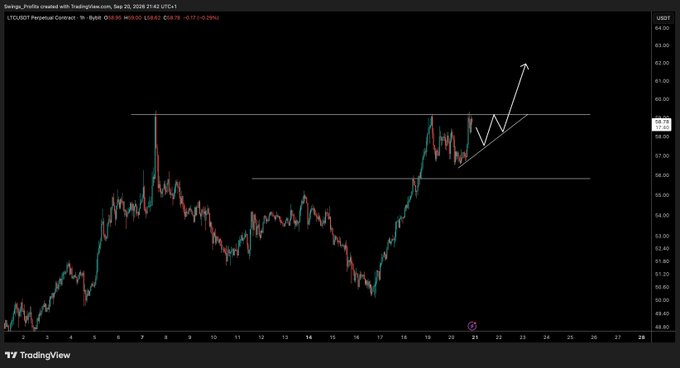This screenshot has width=680, height=368.
Task: Click the 63.00 price axis label
Action: 662,46
